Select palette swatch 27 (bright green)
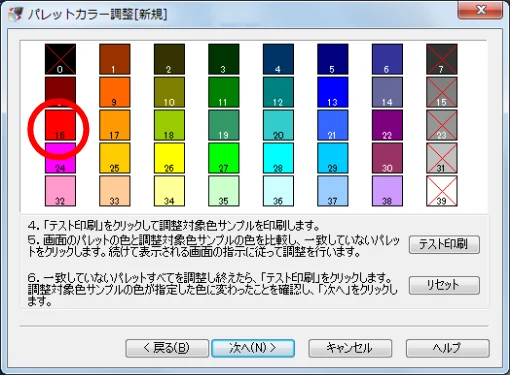This screenshot has height=376, width=511. click(x=224, y=158)
